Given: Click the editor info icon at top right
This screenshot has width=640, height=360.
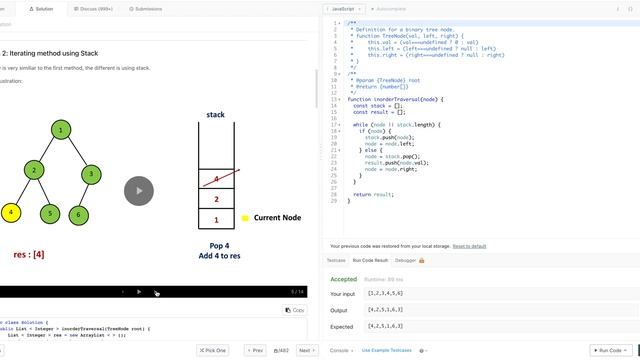Looking at the screenshot, I should (618, 9).
